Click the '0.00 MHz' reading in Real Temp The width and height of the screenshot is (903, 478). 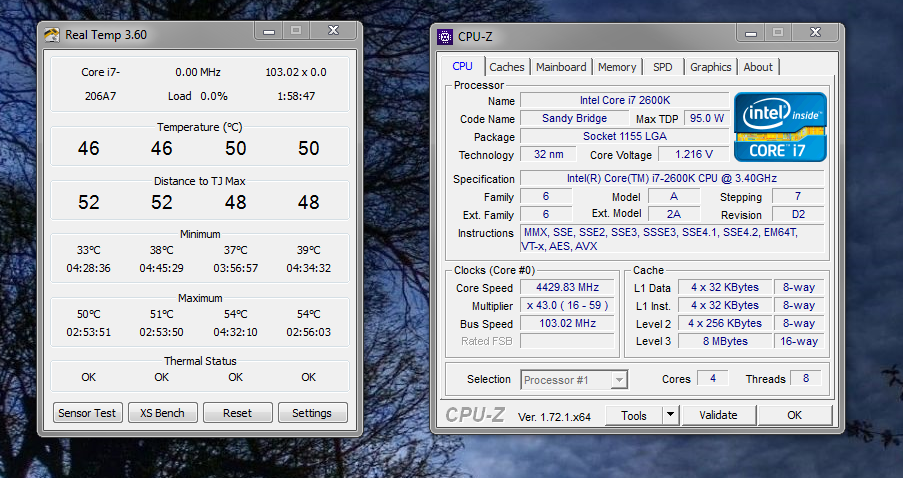tap(198, 72)
